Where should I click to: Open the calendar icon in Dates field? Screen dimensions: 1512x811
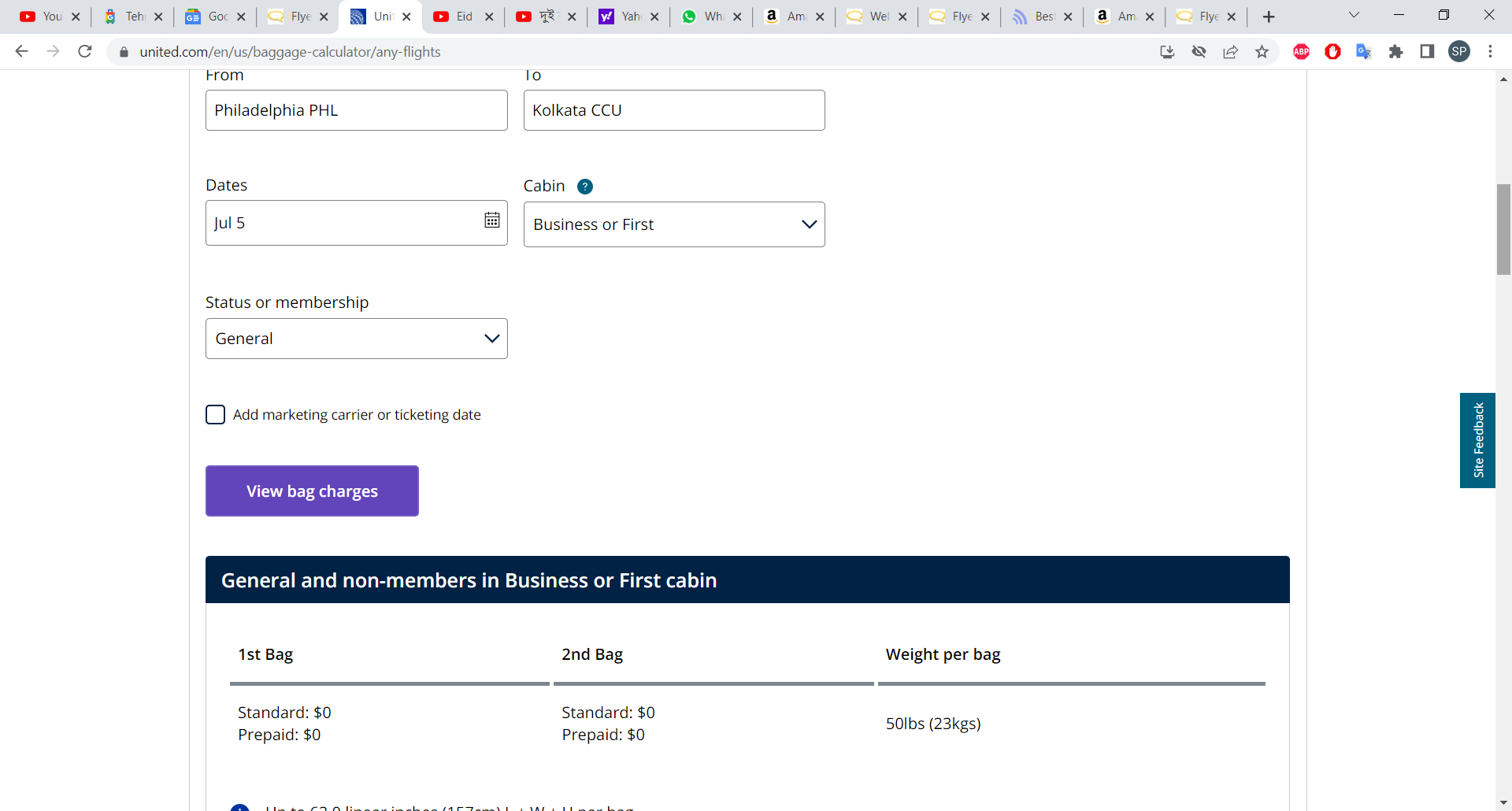click(491, 220)
